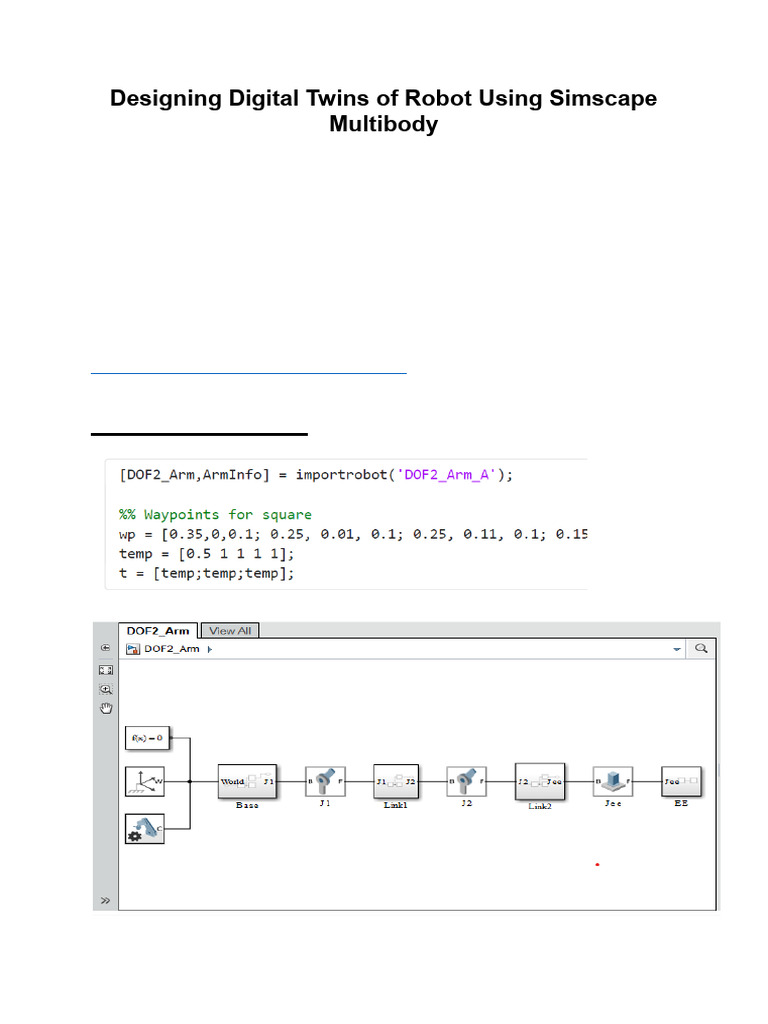Viewport: 768px width, 1024px height.
Task: Expand the breadcrumb arrow after DOF2_Arm
Action: (210, 649)
